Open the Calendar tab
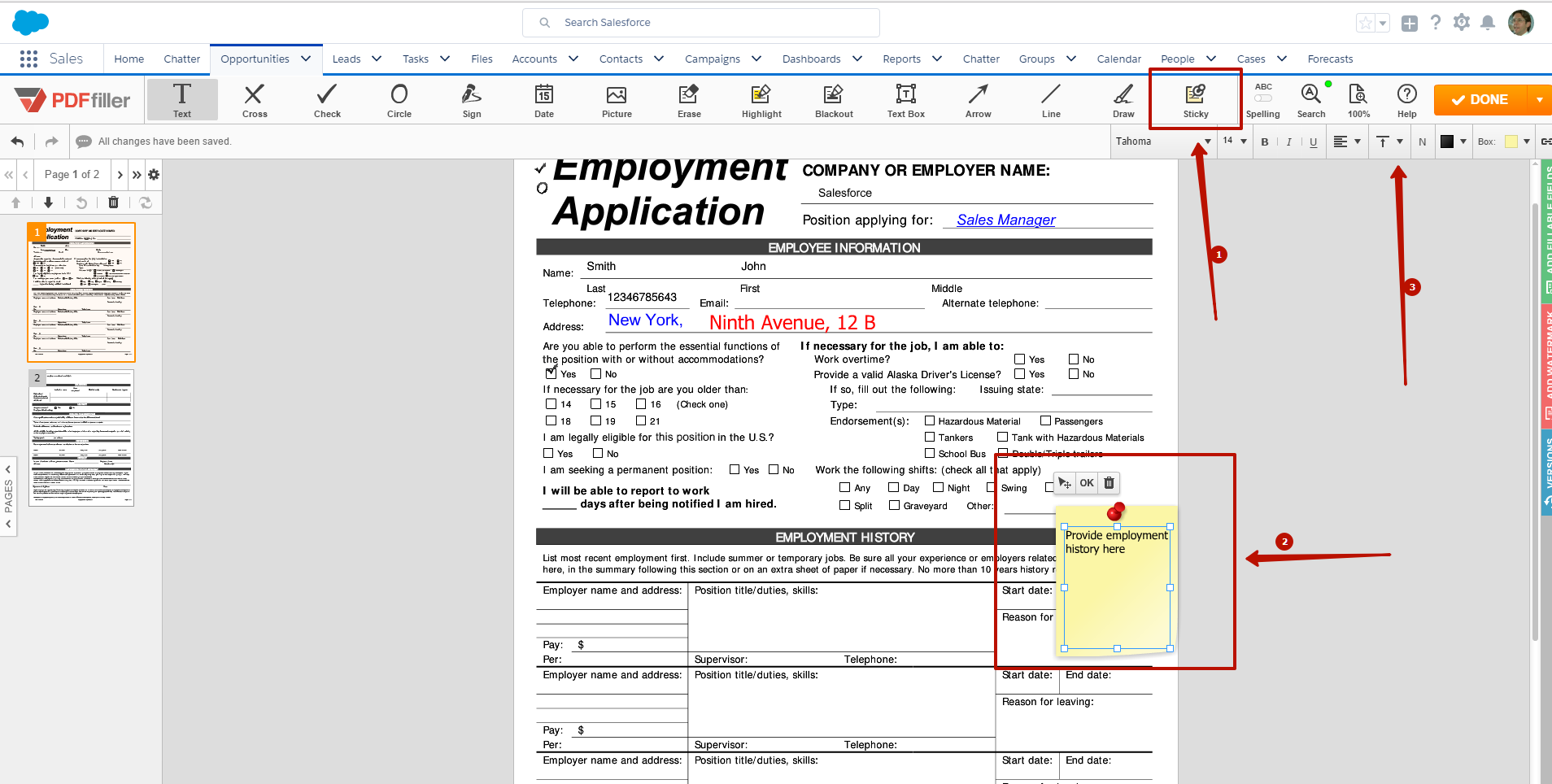The width and height of the screenshot is (1552, 784). tap(1118, 59)
